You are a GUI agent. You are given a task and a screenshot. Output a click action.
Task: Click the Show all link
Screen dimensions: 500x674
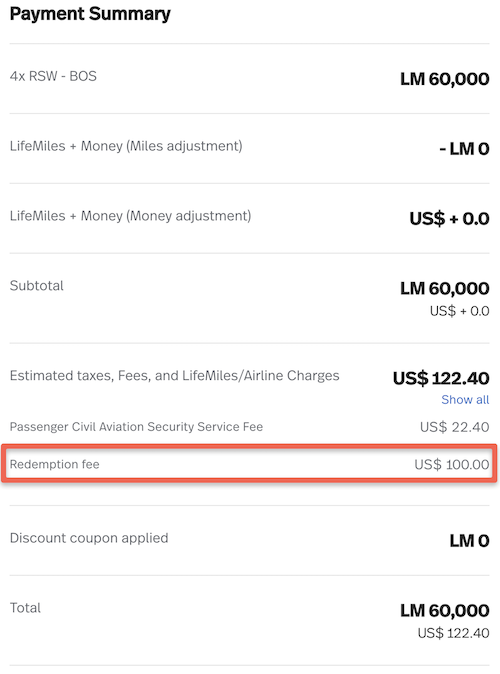[x=465, y=400]
